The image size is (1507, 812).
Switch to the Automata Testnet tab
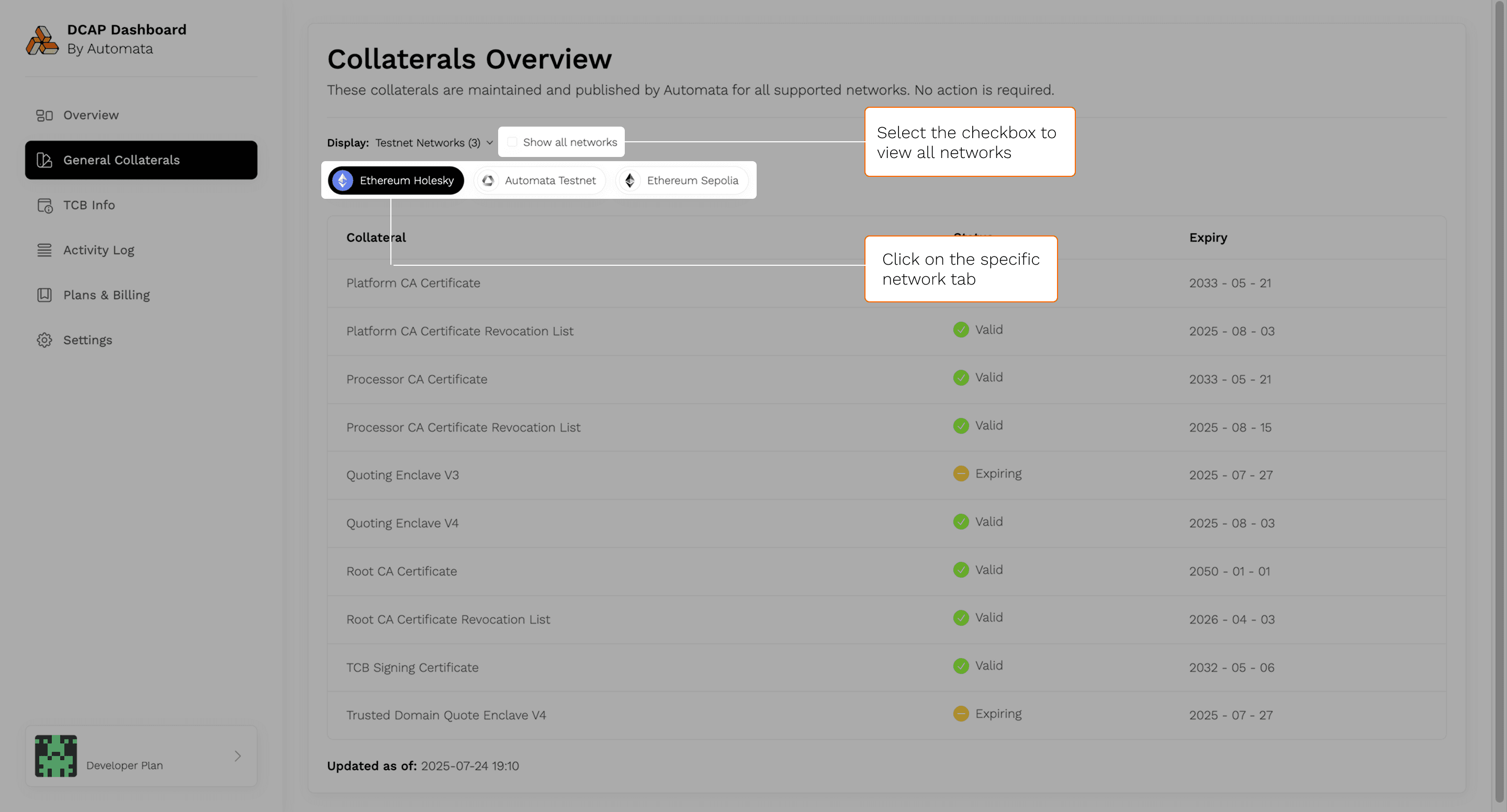click(x=539, y=180)
